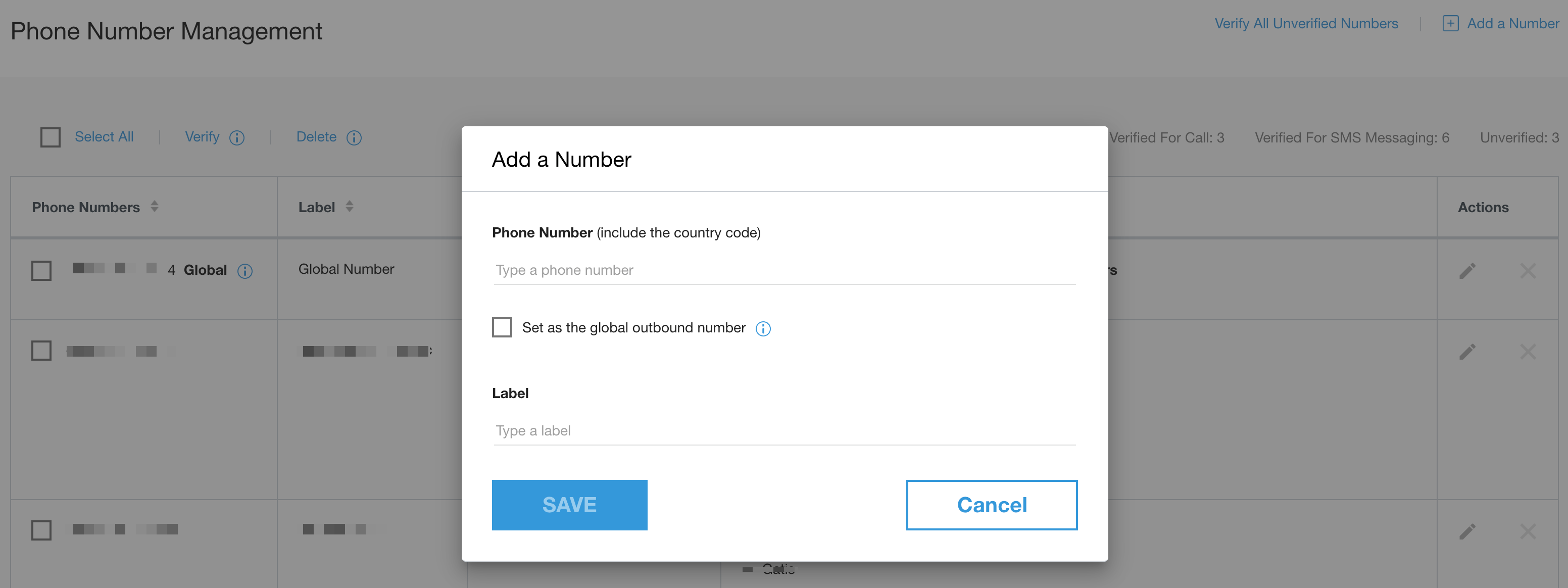This screenshot has width=1568, height=588.
Task: Click the Cancel button
Action: 991,505
